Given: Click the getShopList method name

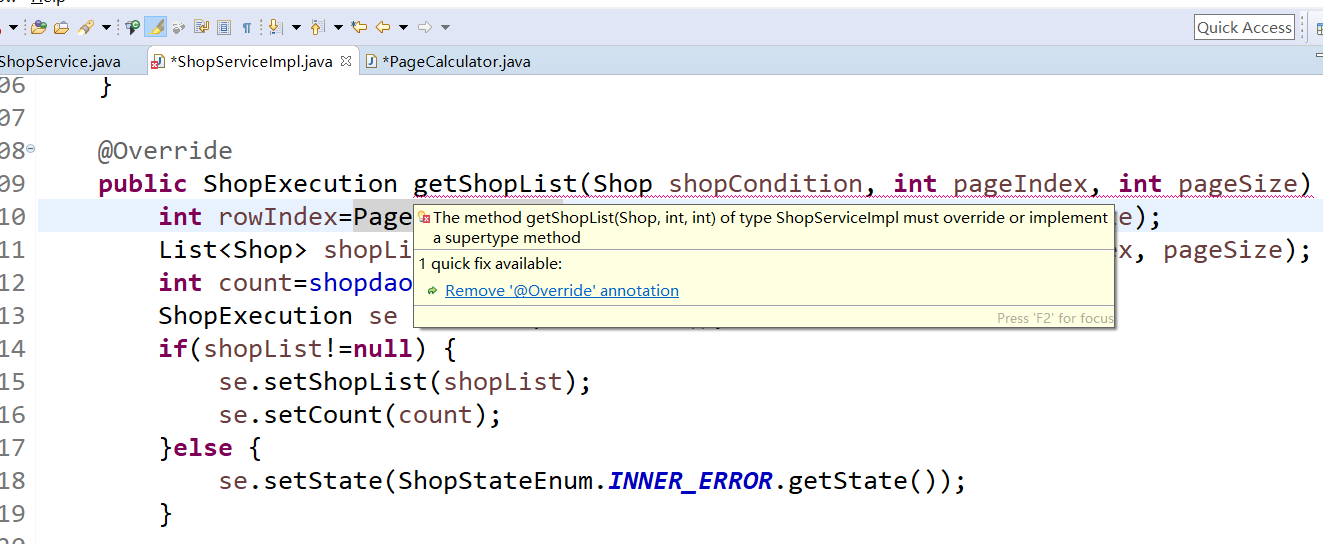Looking at the screenshot, I should pyautogui.click(x=495, y=184).
